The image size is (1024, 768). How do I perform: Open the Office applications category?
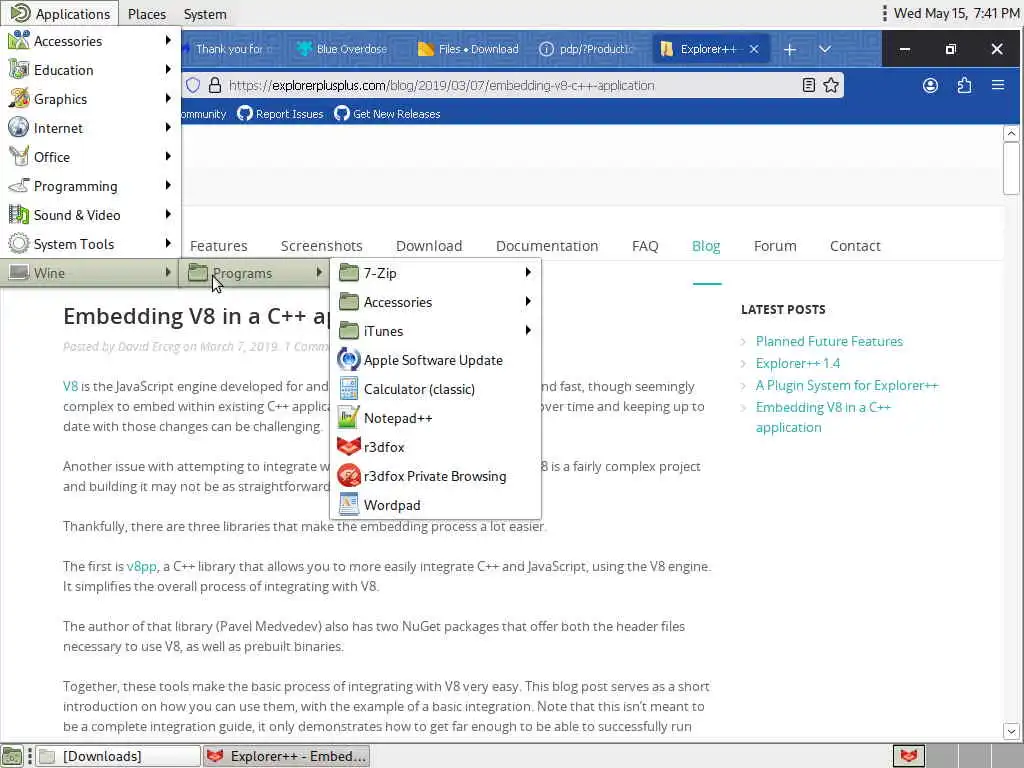(x=90, y=157)
